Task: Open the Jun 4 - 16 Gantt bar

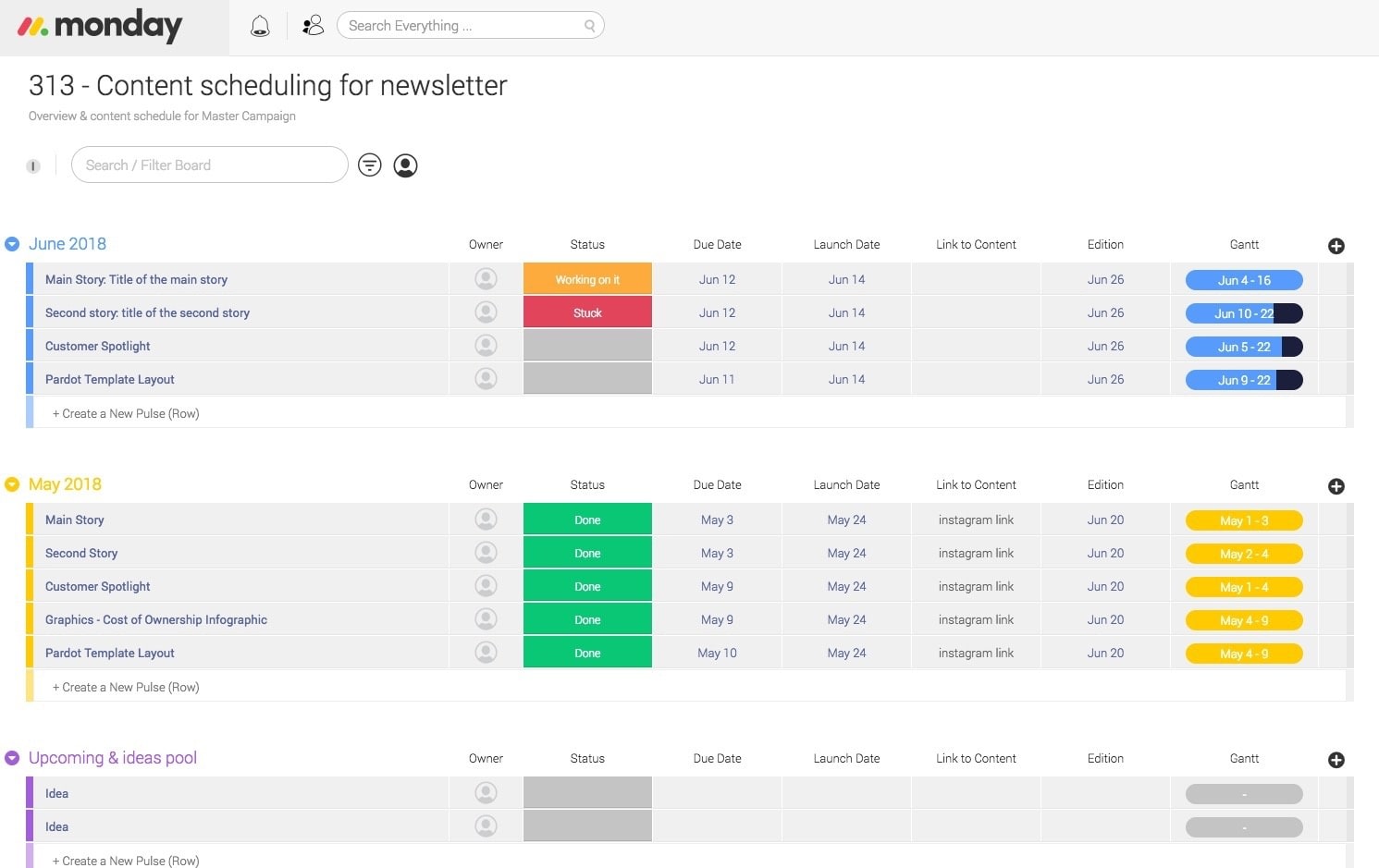Action: [x=1244, y=280]
